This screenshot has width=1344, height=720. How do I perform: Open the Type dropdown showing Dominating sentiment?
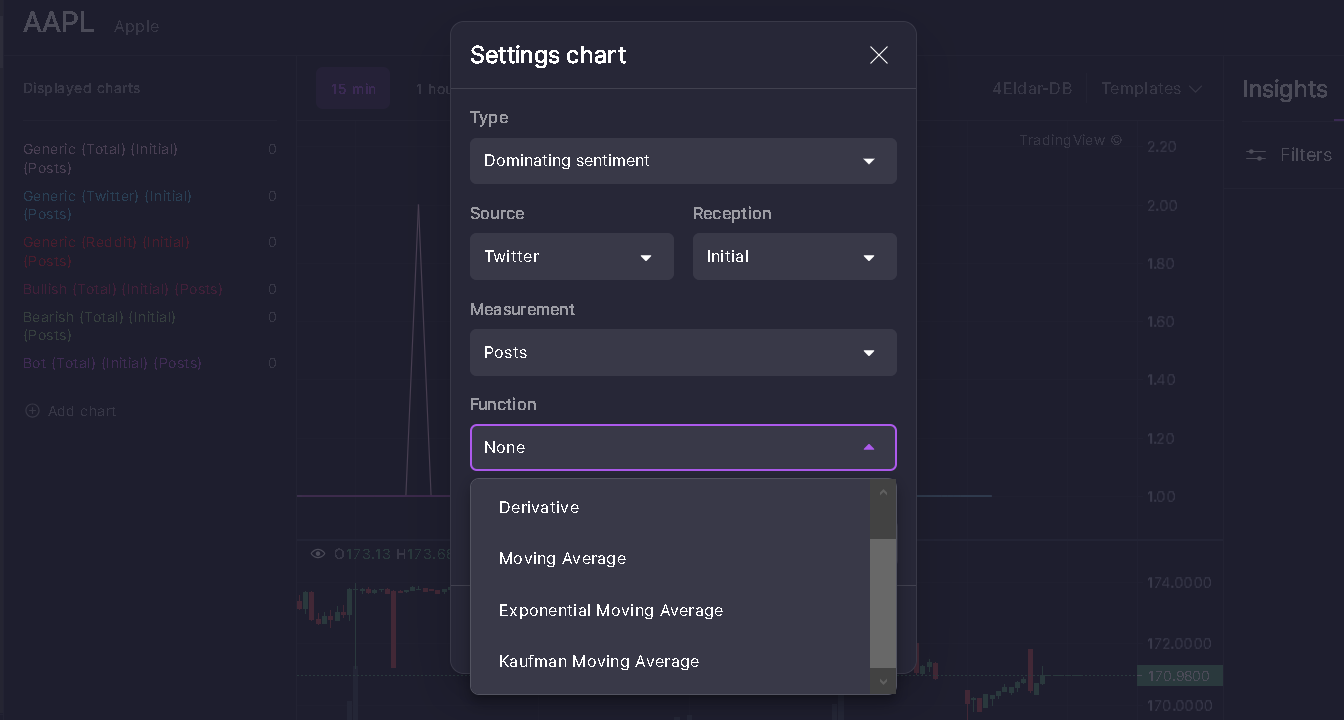(683, 161)
